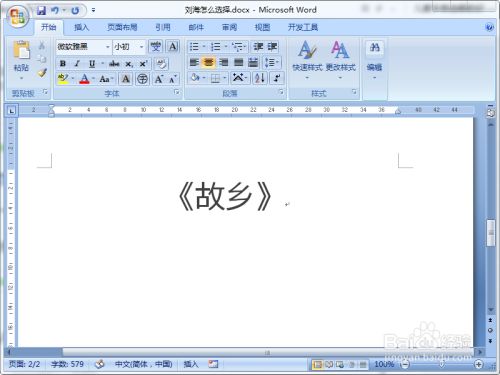This screenshot has width=500, height=375.
Task: Decrease paragraph indent
Action: pyautogui.click(x=258, y=47)
